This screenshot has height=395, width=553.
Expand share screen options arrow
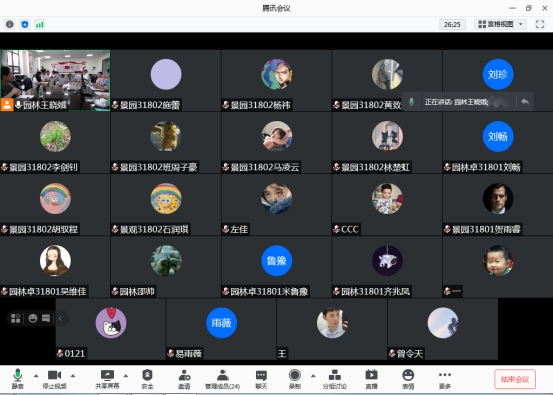(x=126, y=376)
